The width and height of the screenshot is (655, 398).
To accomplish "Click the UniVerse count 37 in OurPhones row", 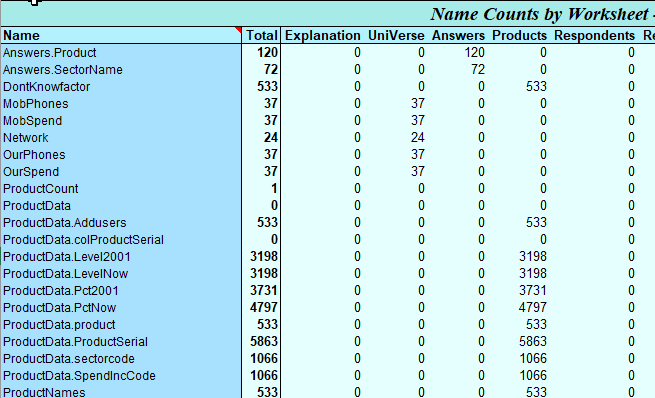I will pos(418,155).
